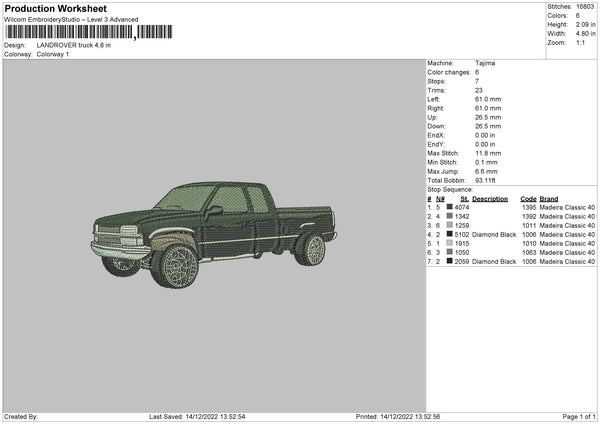Click the 'Page 1 of 1' footer text
Viewport: 600px width, 424px height.
(579, 416)
